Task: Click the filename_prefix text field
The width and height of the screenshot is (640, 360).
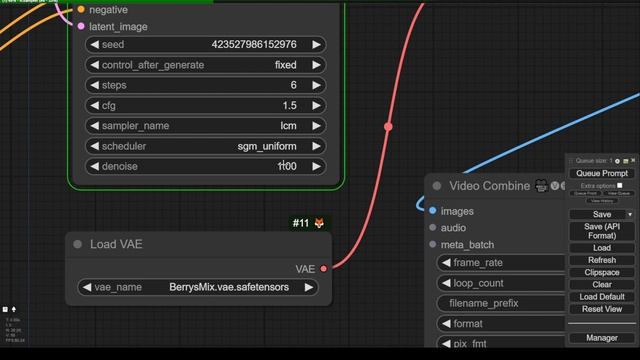Action: [501, 303]
